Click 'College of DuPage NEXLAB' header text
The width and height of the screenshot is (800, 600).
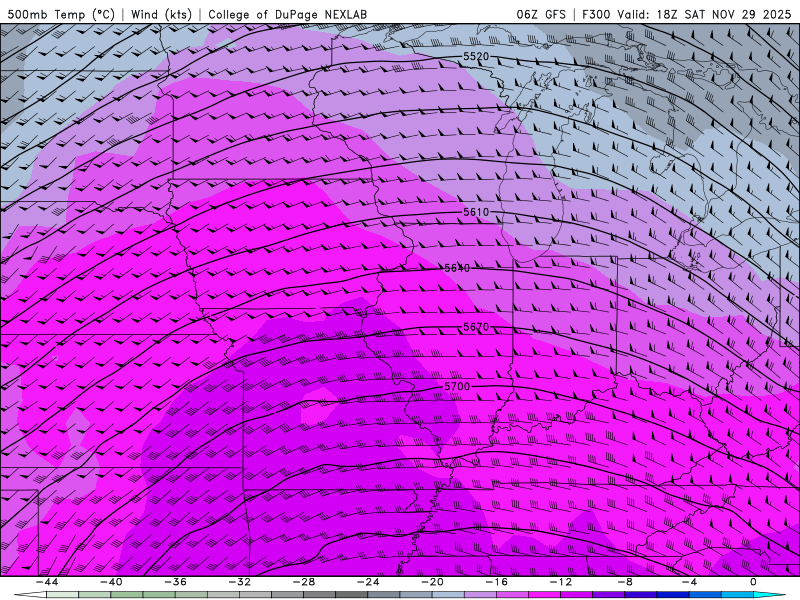(x=287, y=14)
